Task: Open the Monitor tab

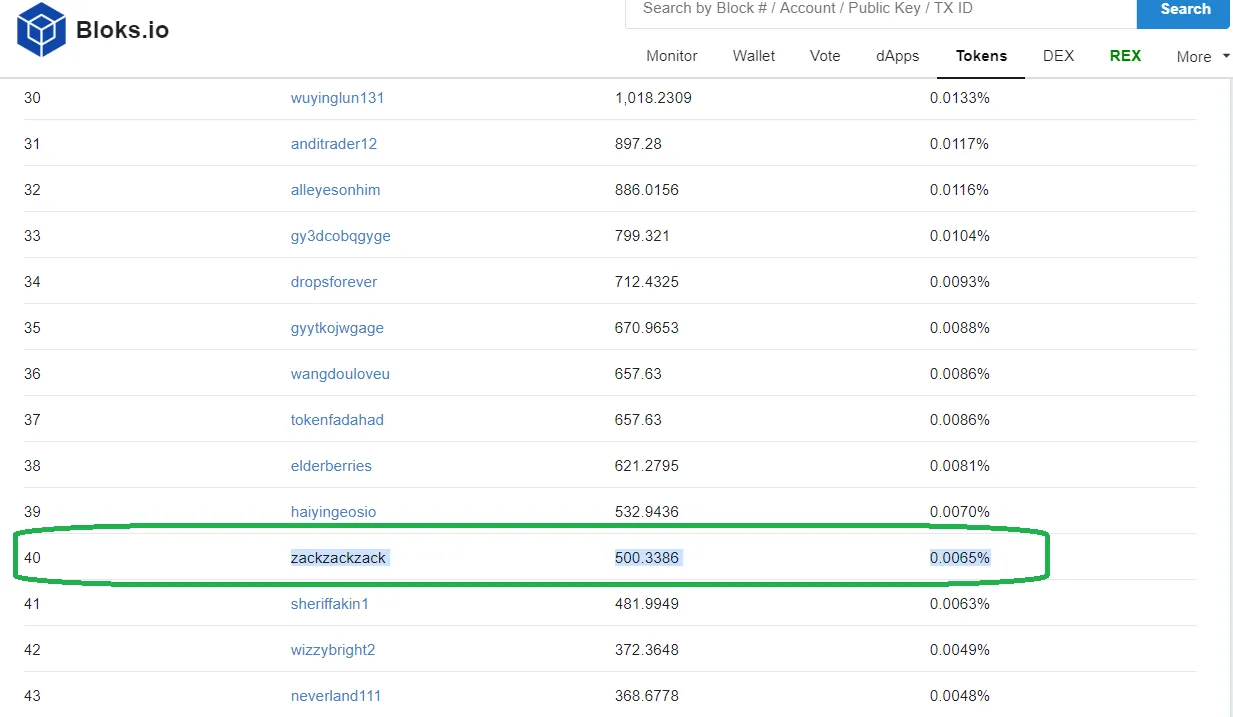Action: [x=672, y=56]
